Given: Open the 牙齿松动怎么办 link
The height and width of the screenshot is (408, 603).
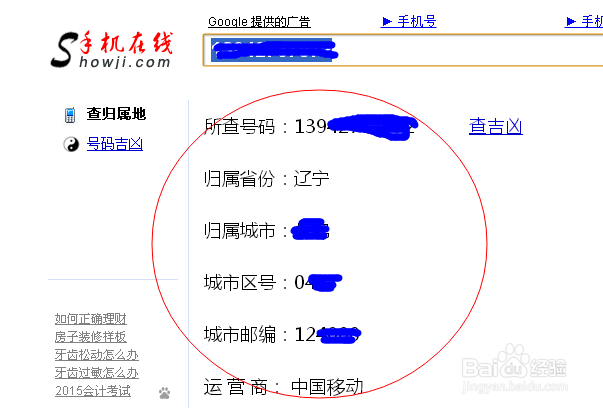Looking at the screenshot, I should coord(97,355).
